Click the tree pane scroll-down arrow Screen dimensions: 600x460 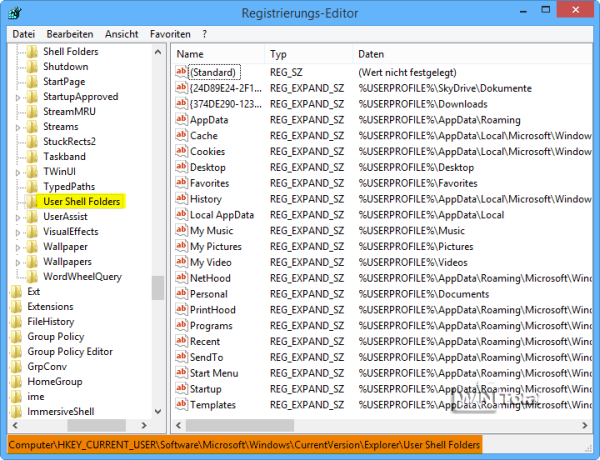coord(158,411)
